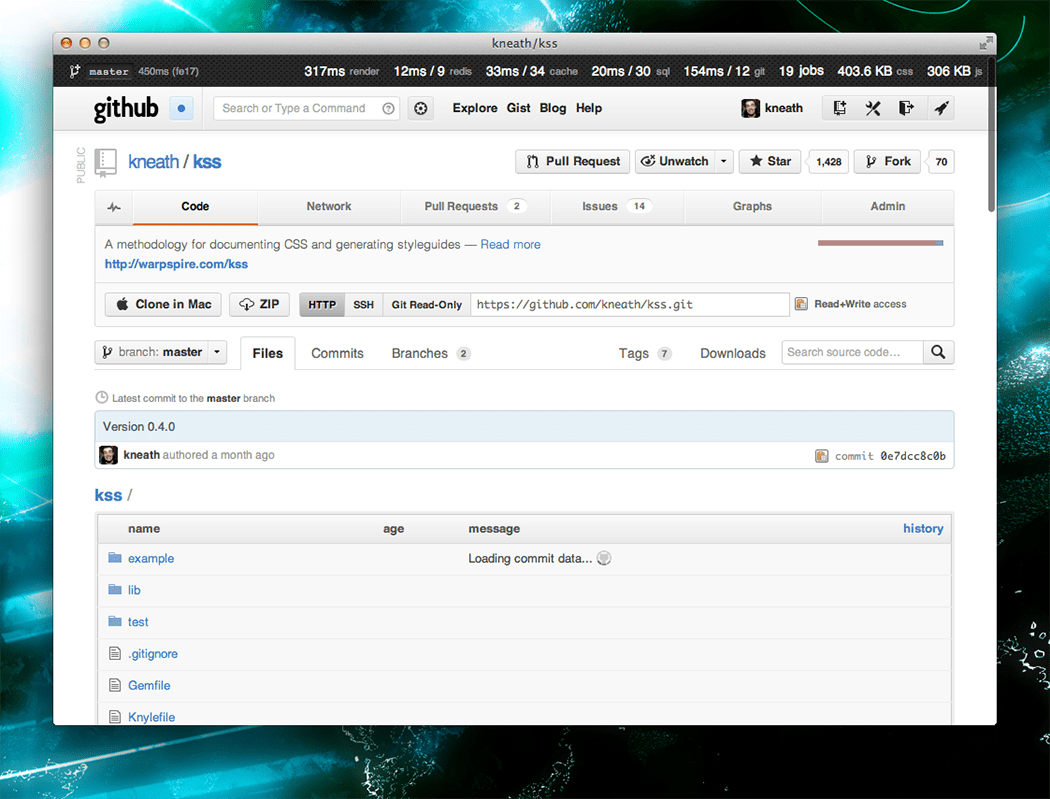
Task: Open the Commits tab
Action: [x=337, y=353]
